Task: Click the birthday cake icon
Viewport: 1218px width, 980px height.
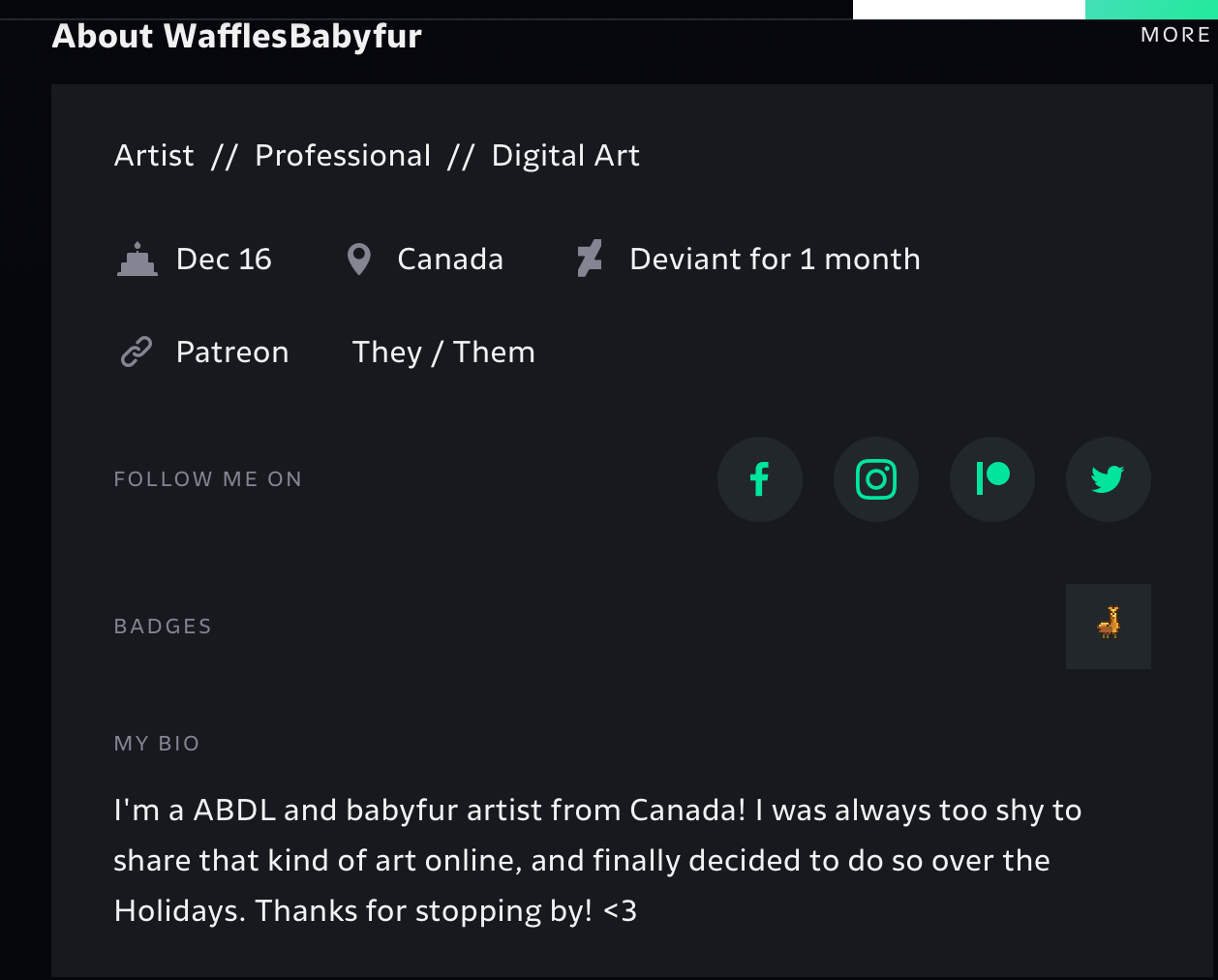Action: click(x=137, y=260)
